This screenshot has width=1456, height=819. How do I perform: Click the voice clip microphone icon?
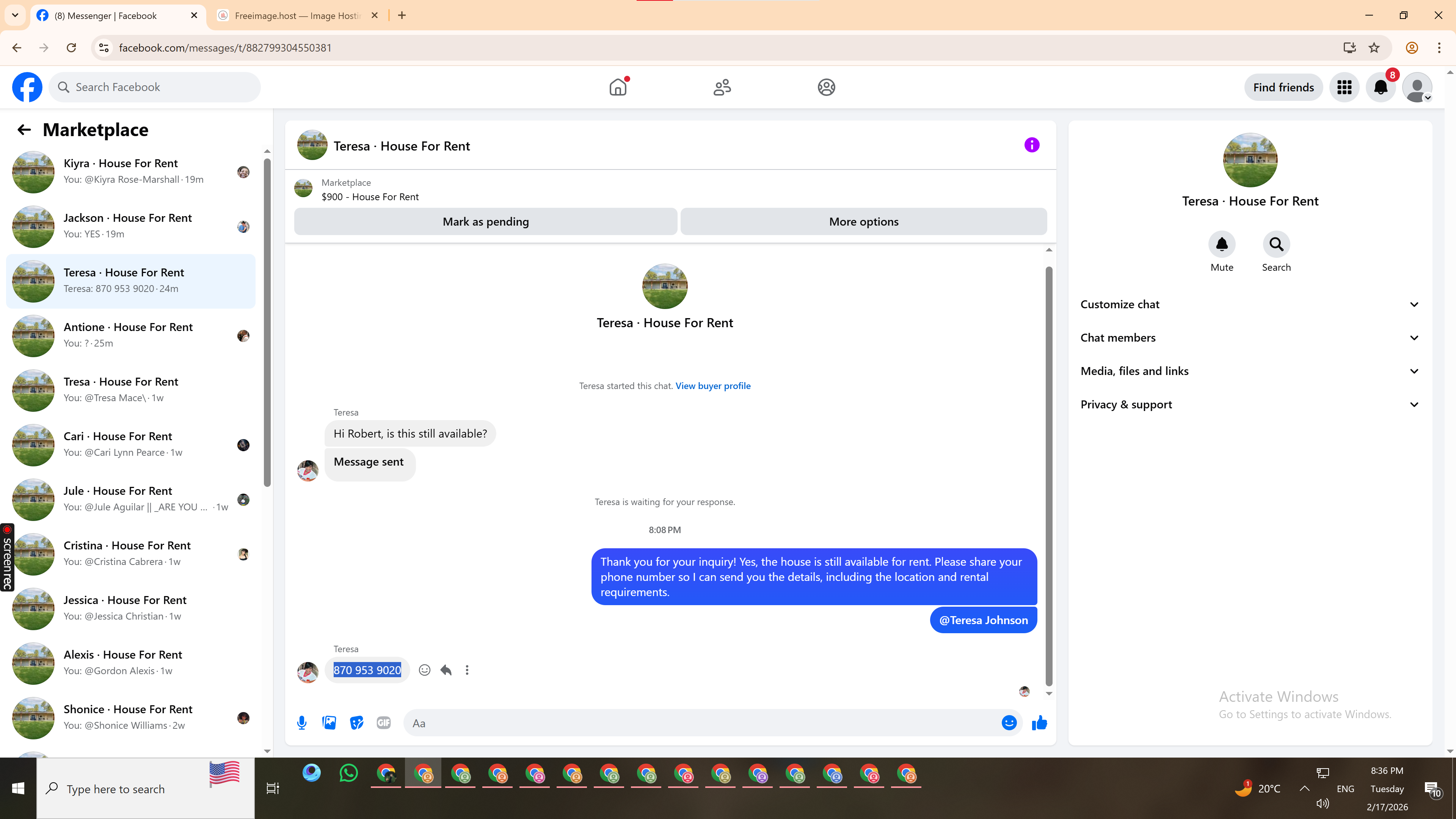click(x=302, y=723)
